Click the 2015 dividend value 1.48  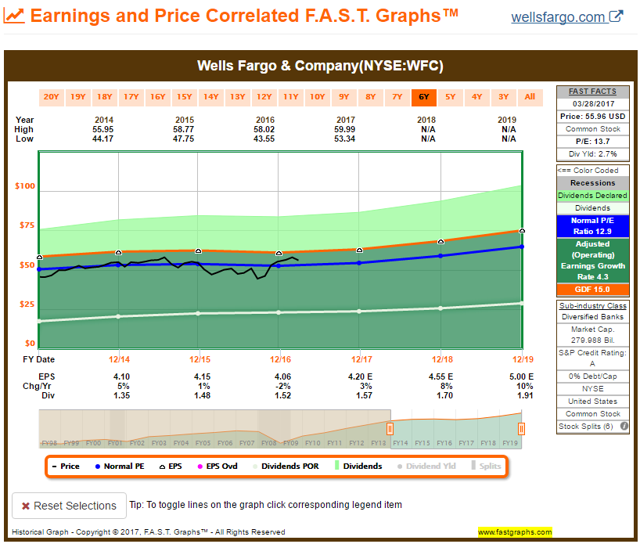202,395
